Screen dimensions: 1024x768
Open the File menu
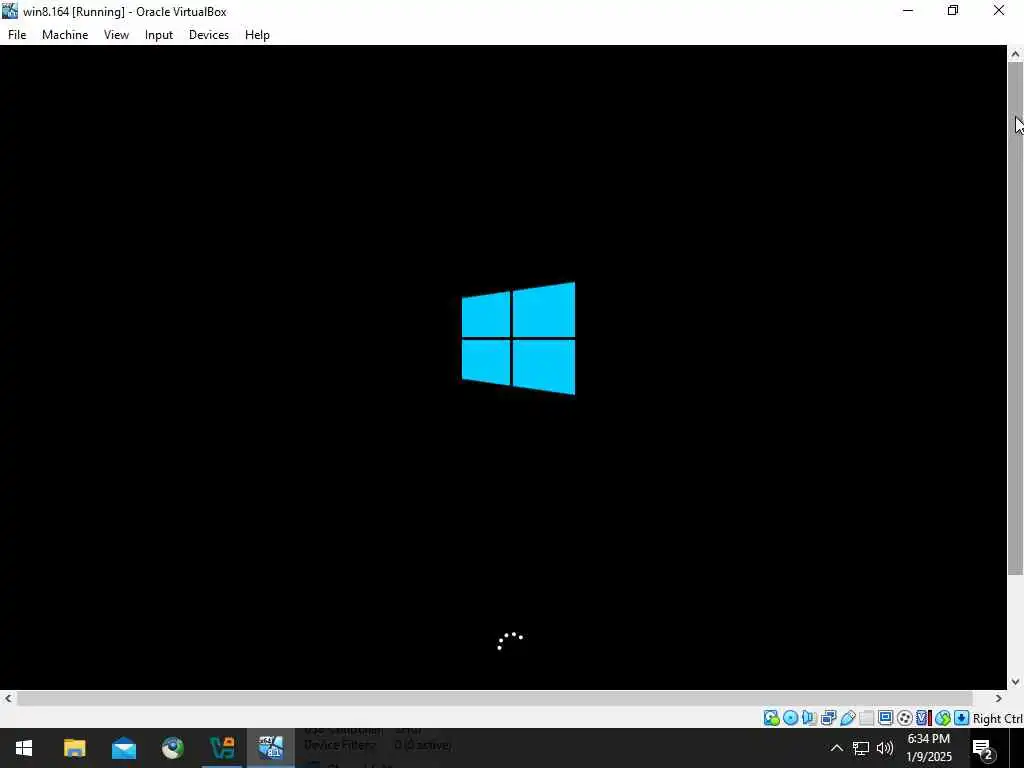pyautogui.click(x=17, y=35)
